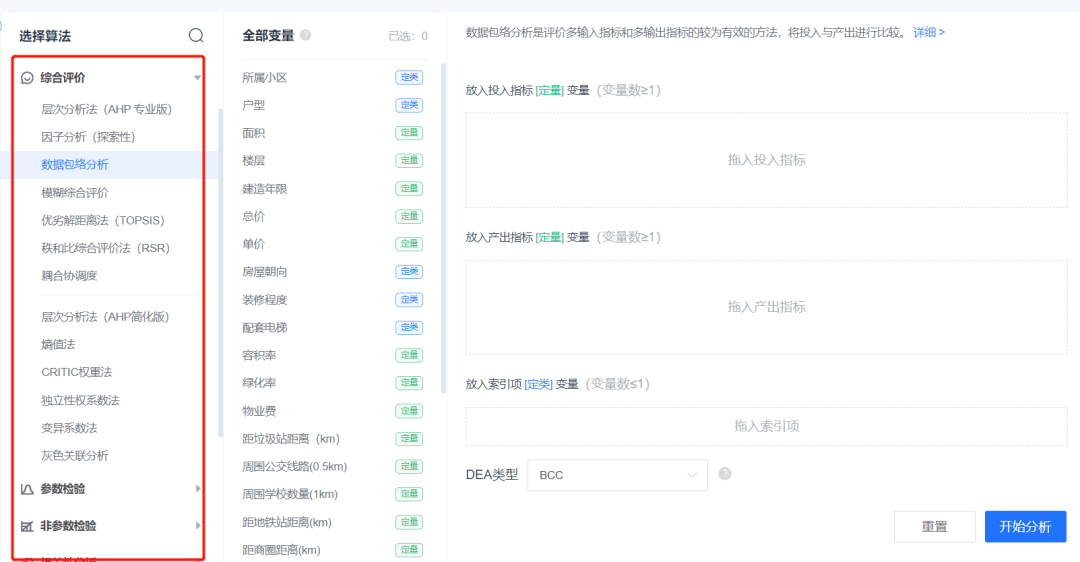
Task: Select 数据包络分析 algorithm
Action: 74,165
